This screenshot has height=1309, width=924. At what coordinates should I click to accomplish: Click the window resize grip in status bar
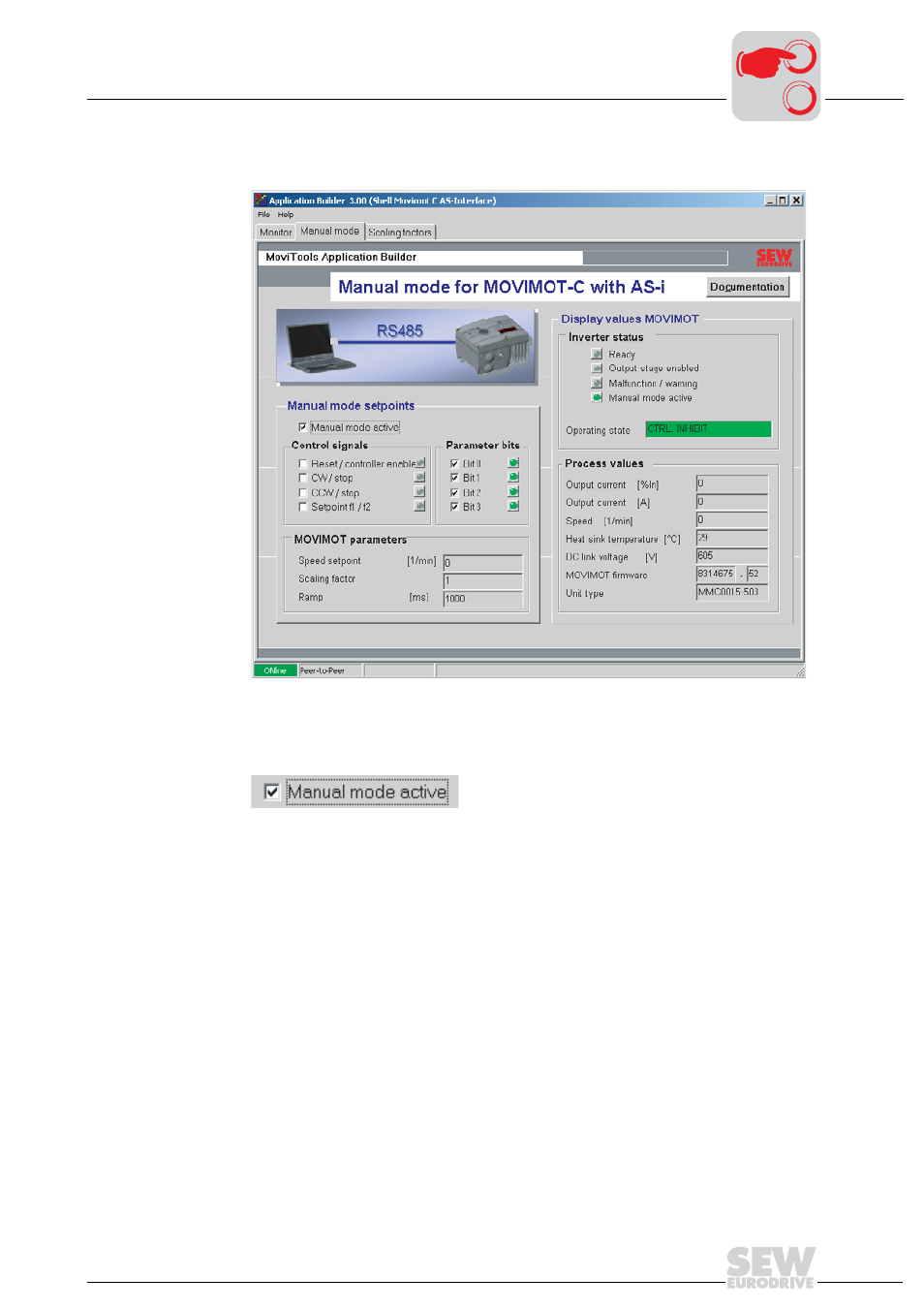point(799,670)
